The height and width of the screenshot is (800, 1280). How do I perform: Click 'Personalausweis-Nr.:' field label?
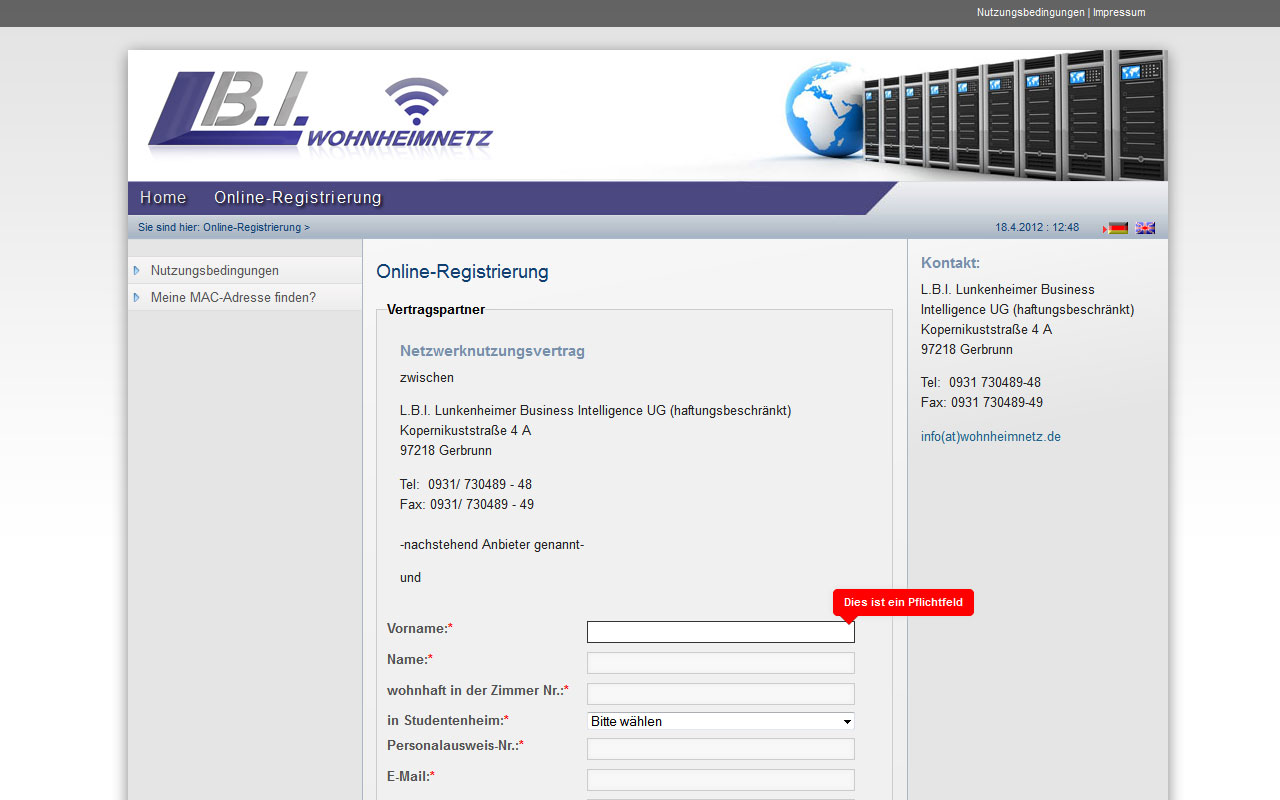pos(455,746)
